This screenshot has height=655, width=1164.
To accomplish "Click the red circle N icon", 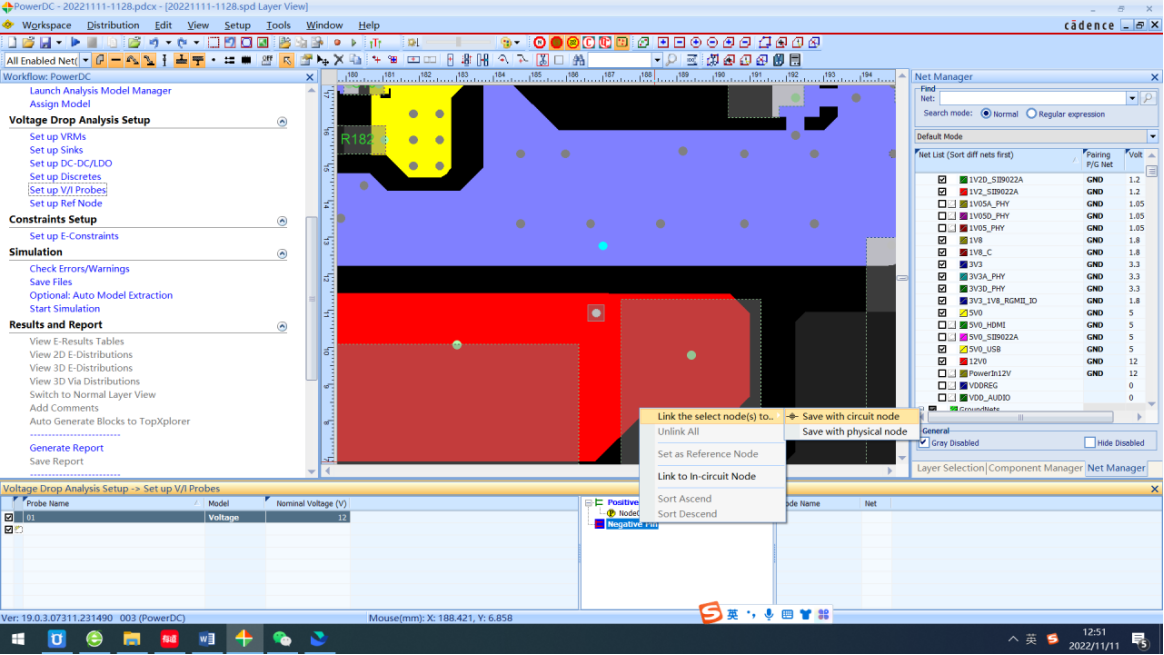I will click(x=540, y=42).
